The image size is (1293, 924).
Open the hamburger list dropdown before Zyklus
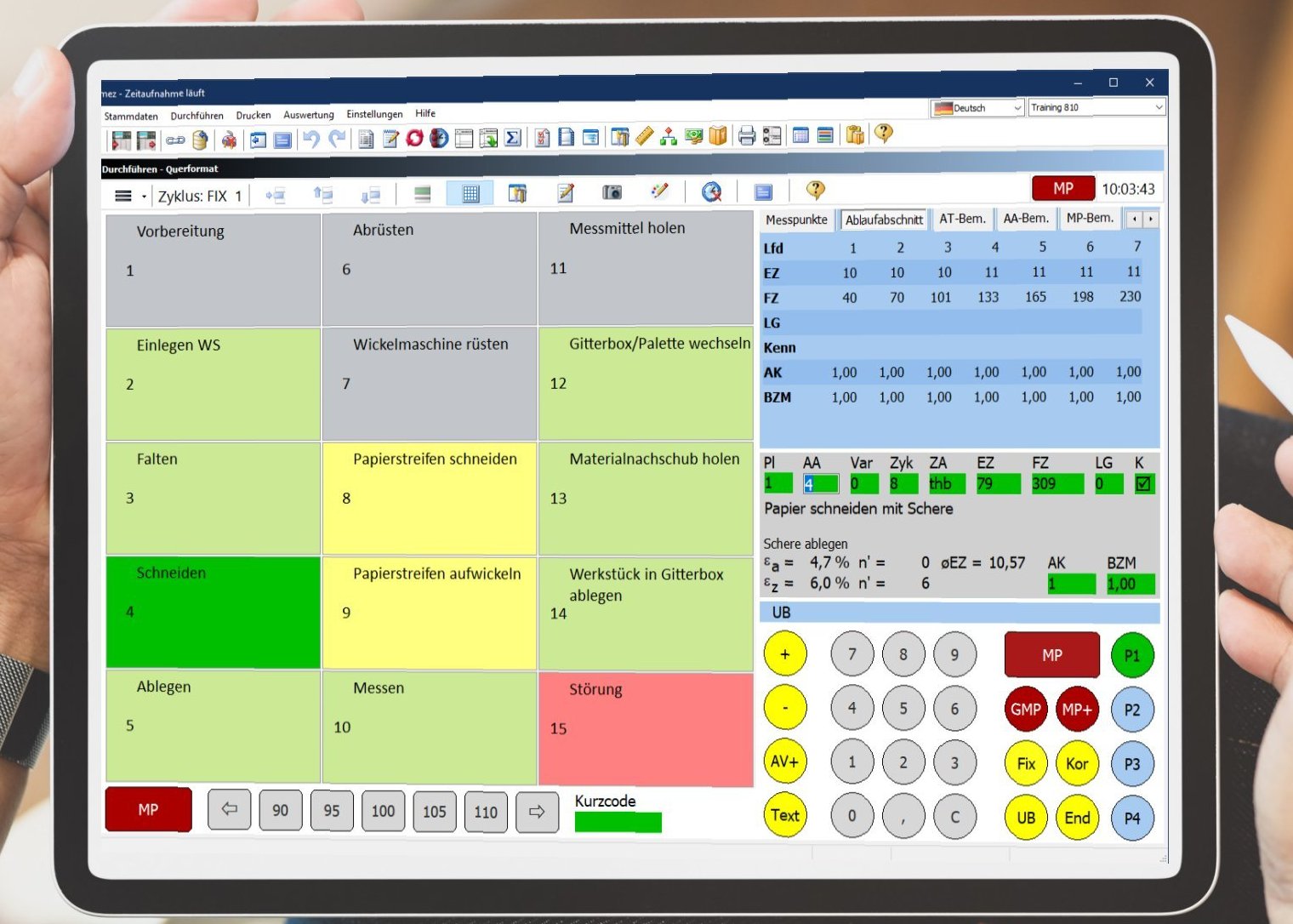(x=129, y=197)
